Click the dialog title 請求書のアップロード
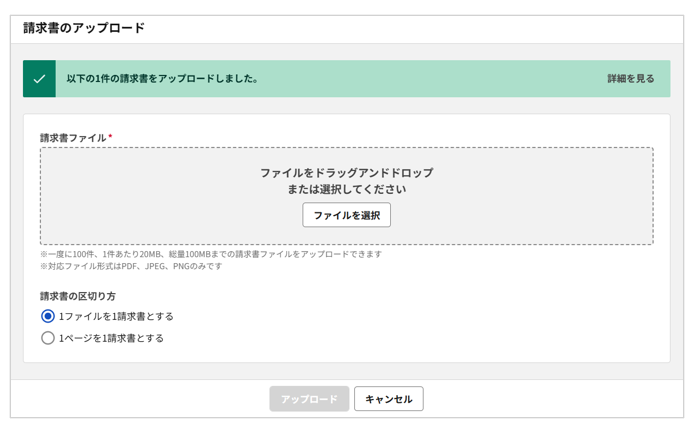 [84, 28]
